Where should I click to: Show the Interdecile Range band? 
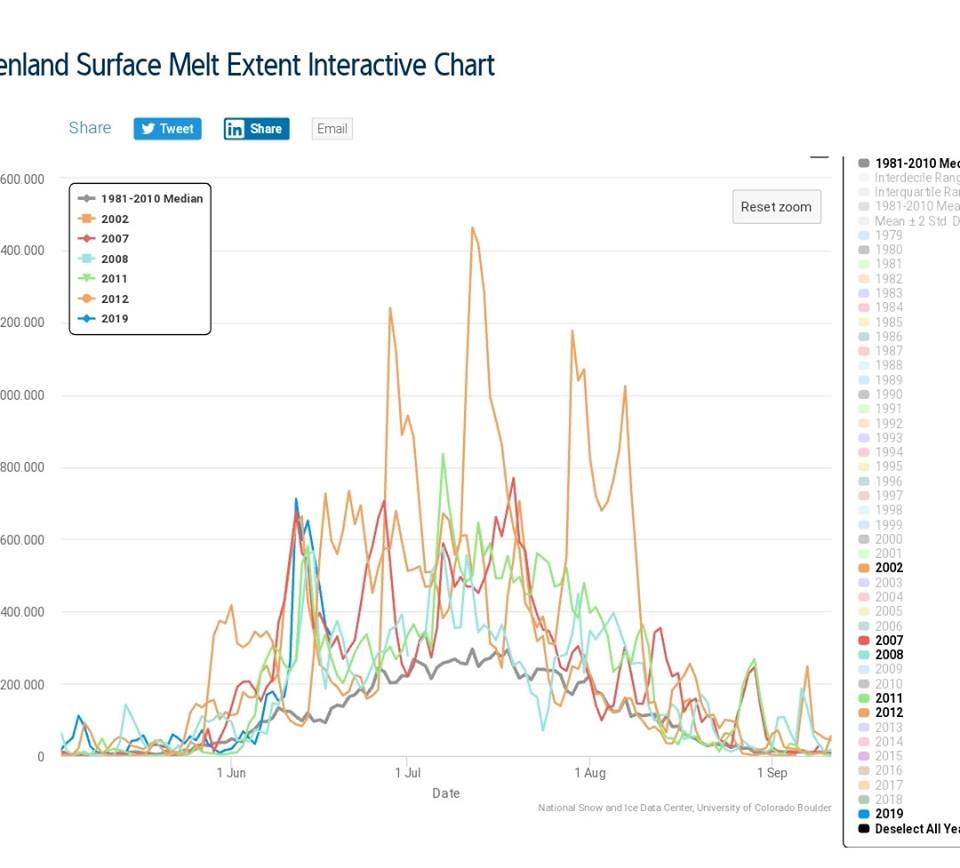pyautogui.click(x=915, y=178)
